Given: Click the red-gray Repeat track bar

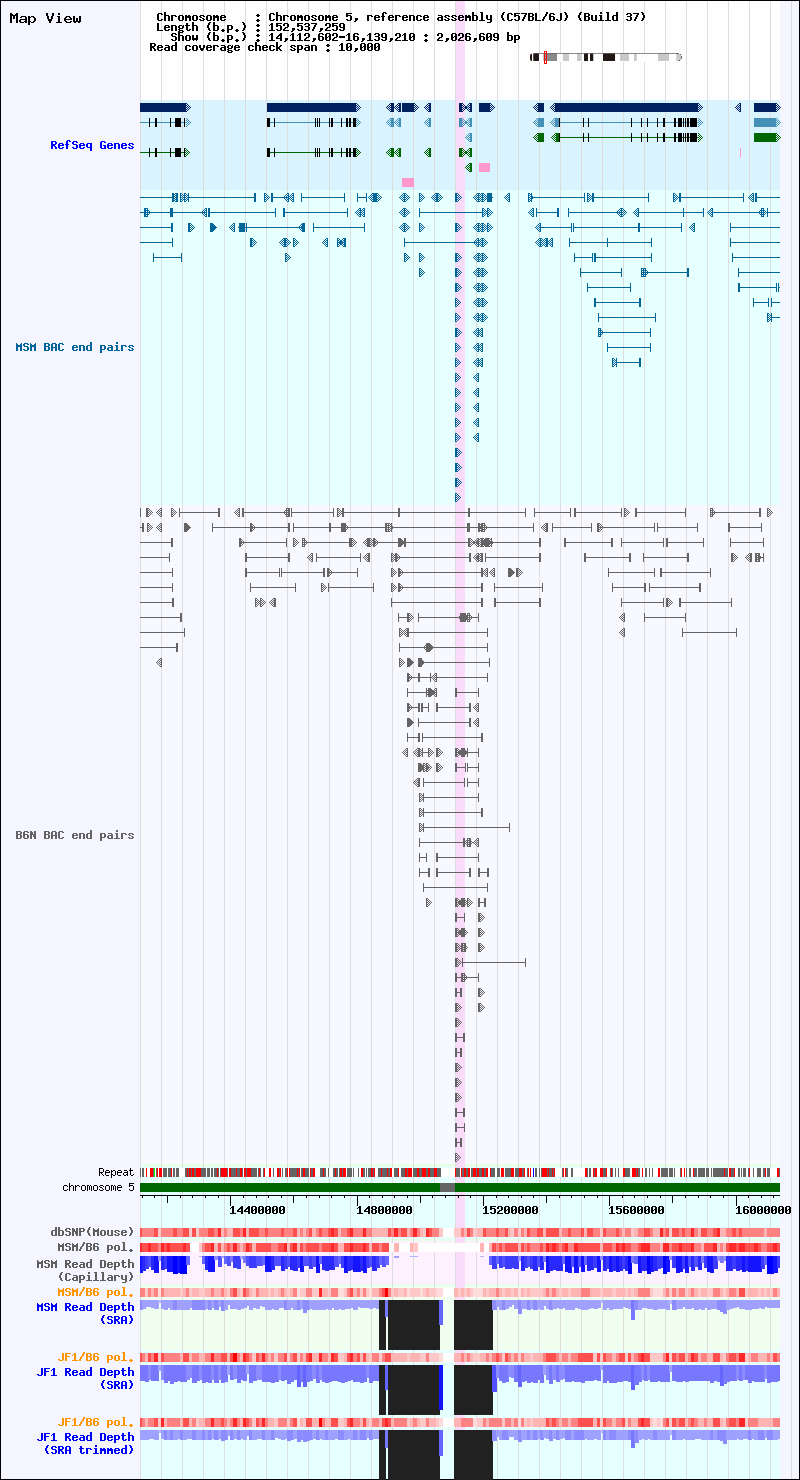Looking at the screenshot, I should pos(460,1172).
